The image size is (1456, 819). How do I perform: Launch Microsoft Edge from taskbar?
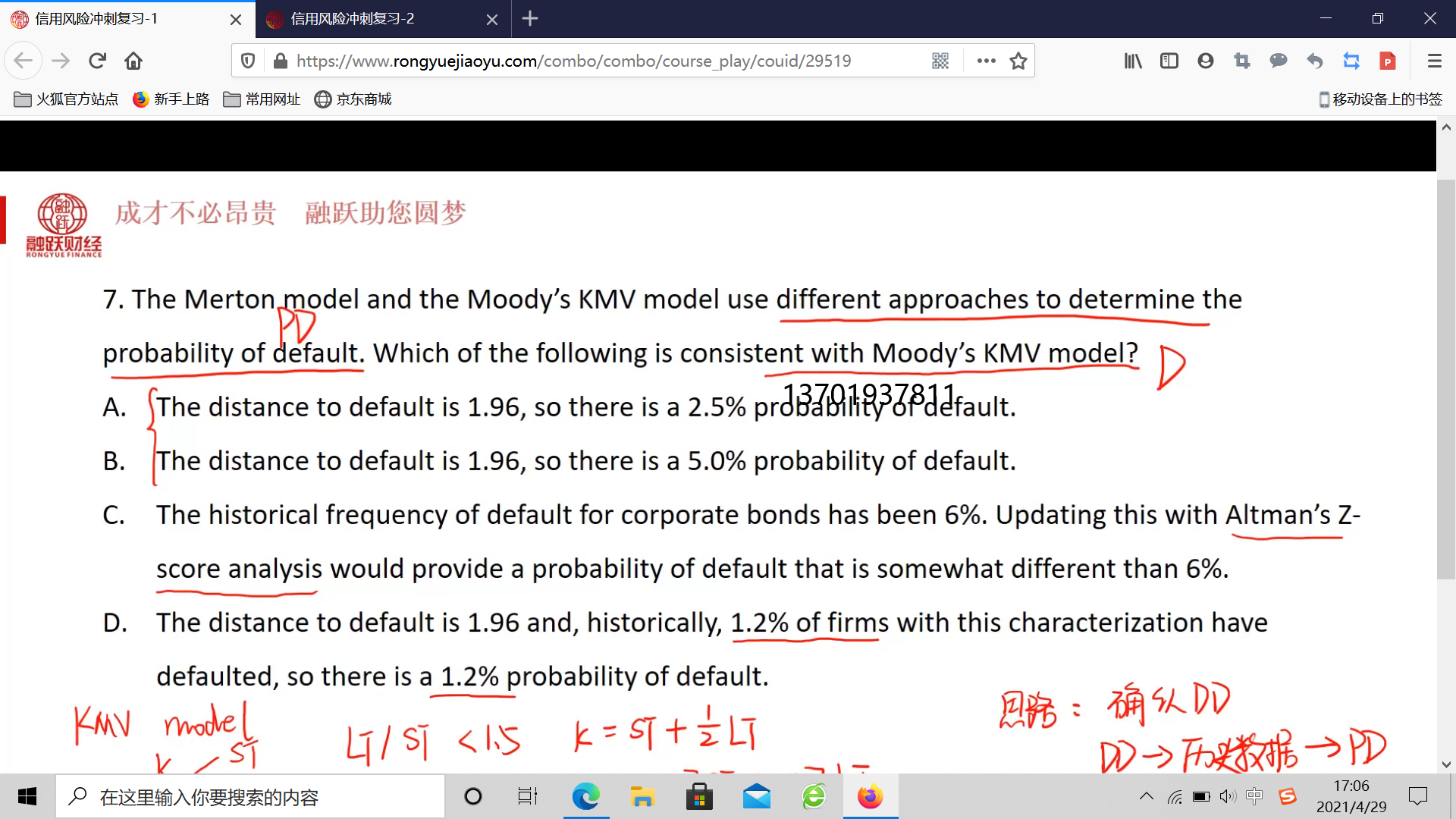[585, 796]
